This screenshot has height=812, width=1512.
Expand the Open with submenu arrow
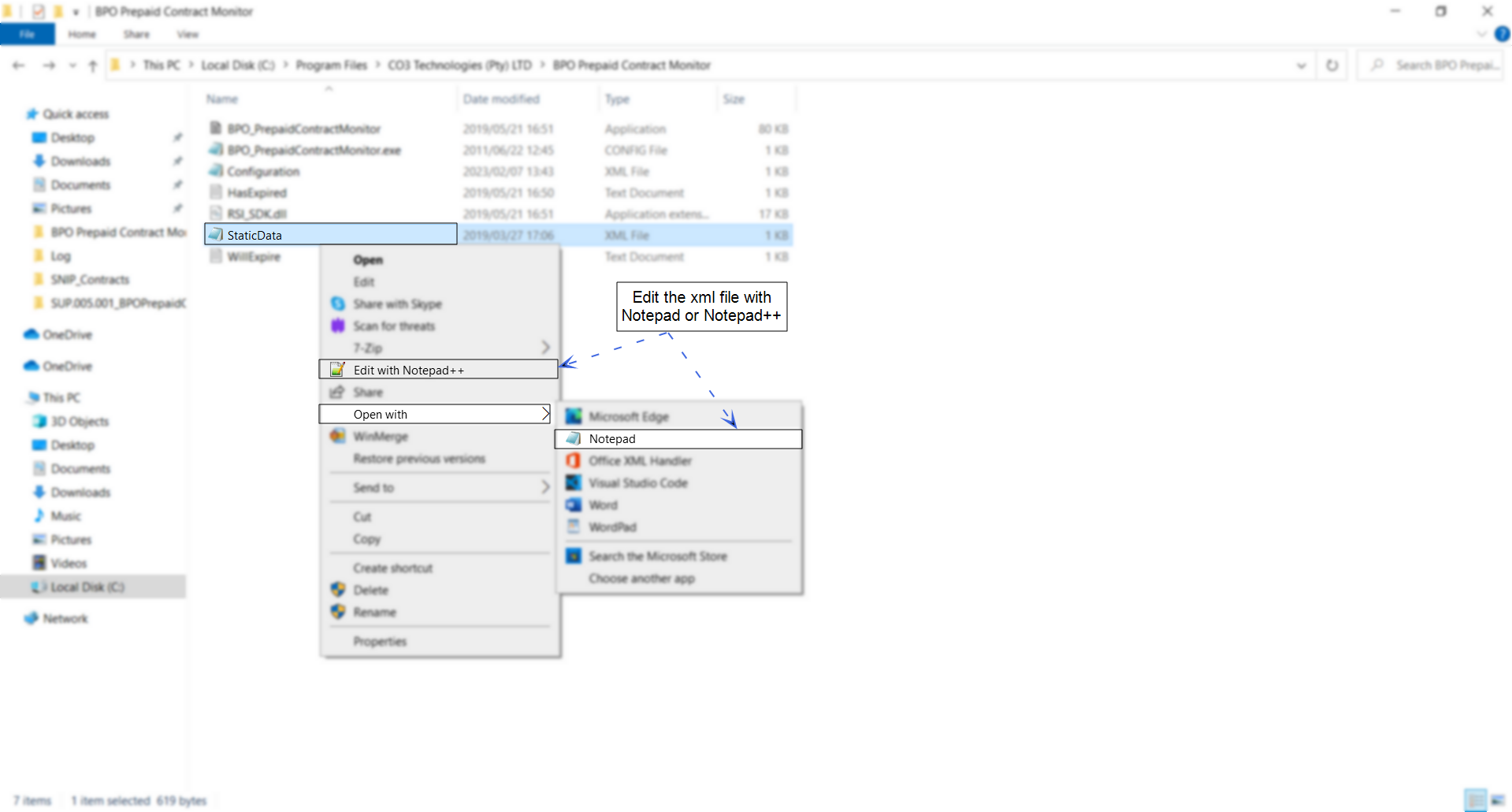pyautogui.click(x=545, y=414)
